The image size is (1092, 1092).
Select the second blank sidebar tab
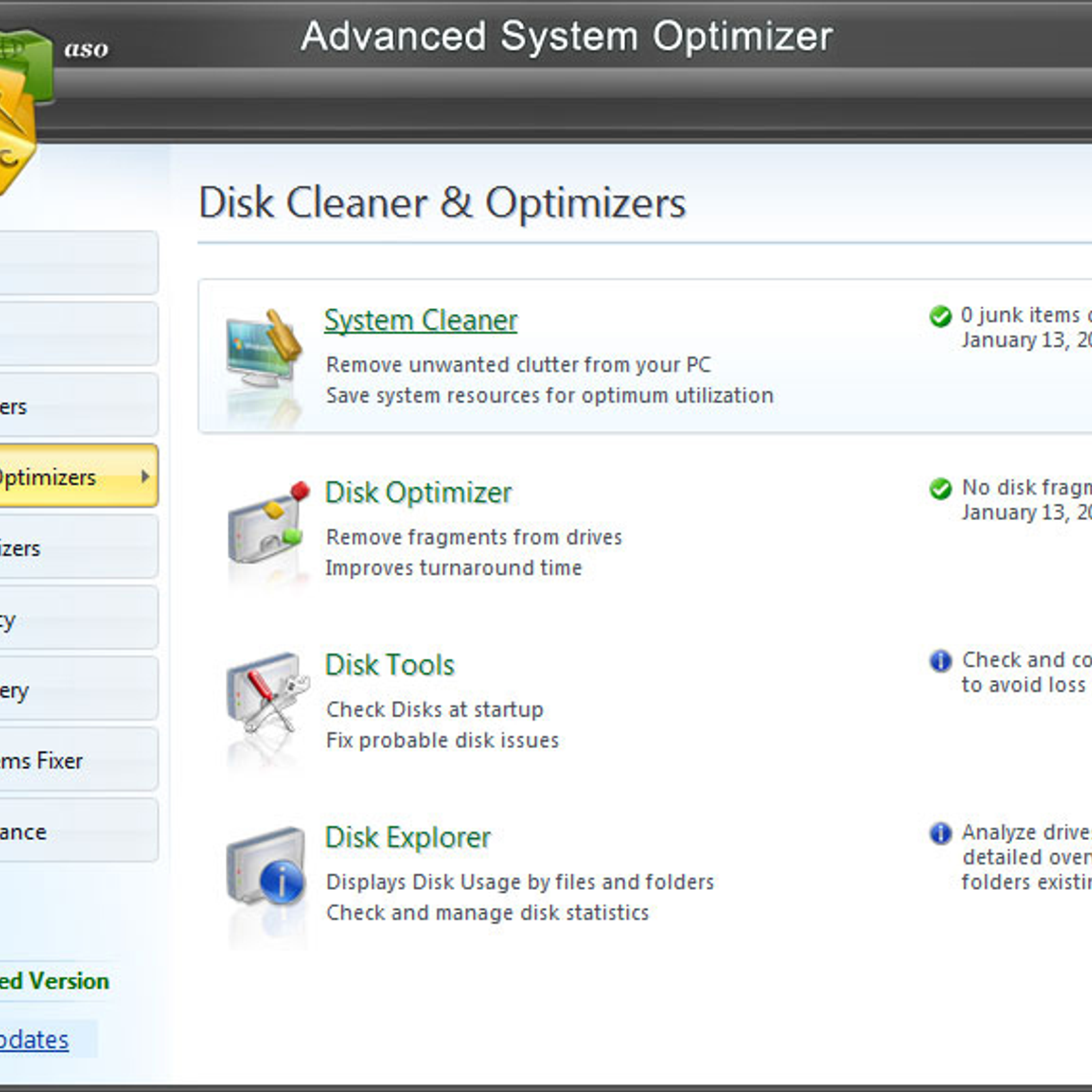78,334
